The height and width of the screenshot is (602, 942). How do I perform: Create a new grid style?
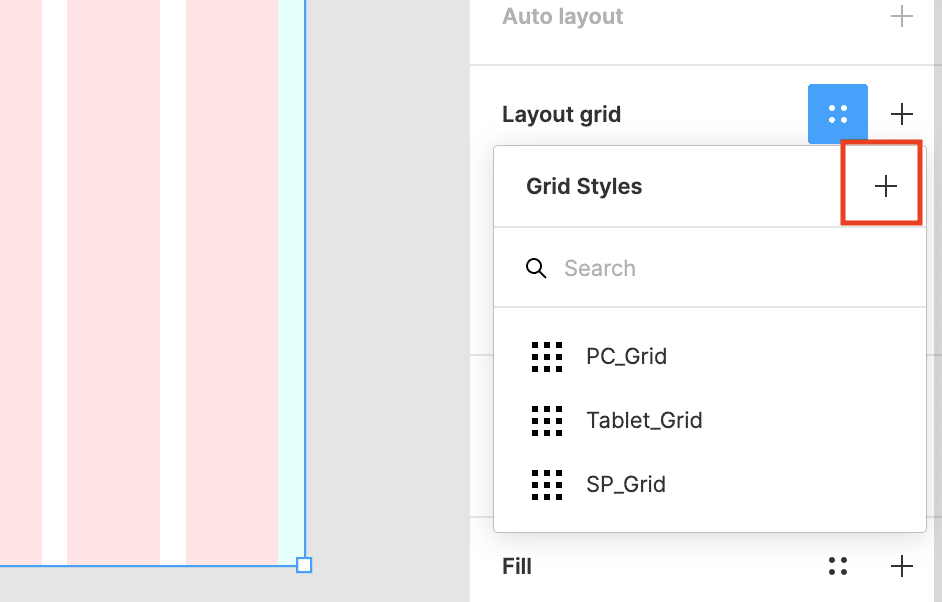(x=885, y=187)
